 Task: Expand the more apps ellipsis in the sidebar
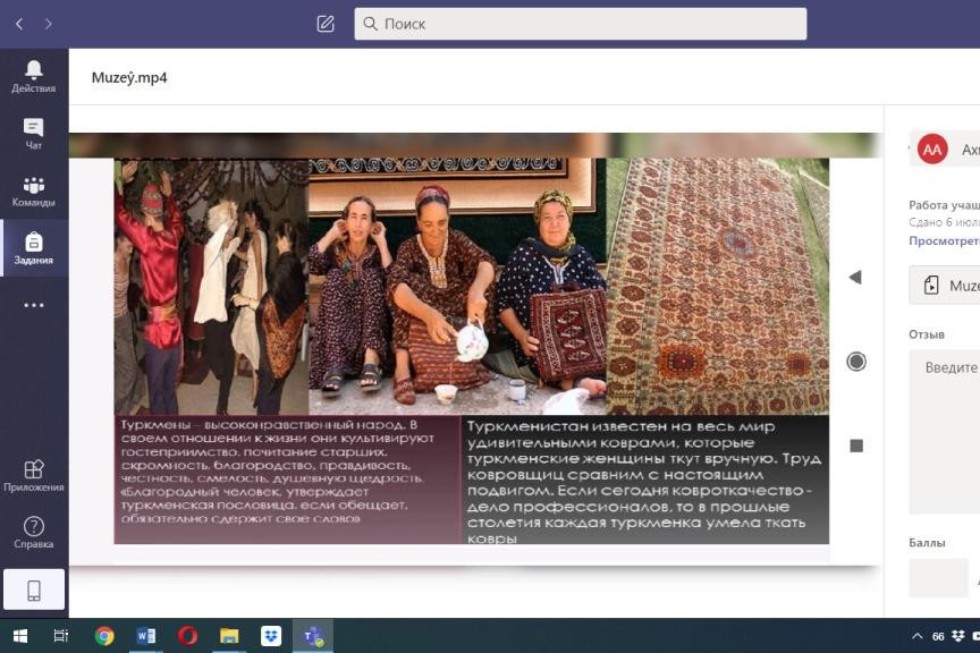tap(34, 305)
